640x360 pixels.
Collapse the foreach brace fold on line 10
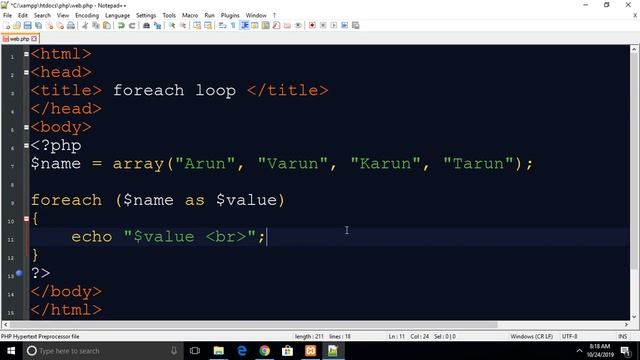26,219
